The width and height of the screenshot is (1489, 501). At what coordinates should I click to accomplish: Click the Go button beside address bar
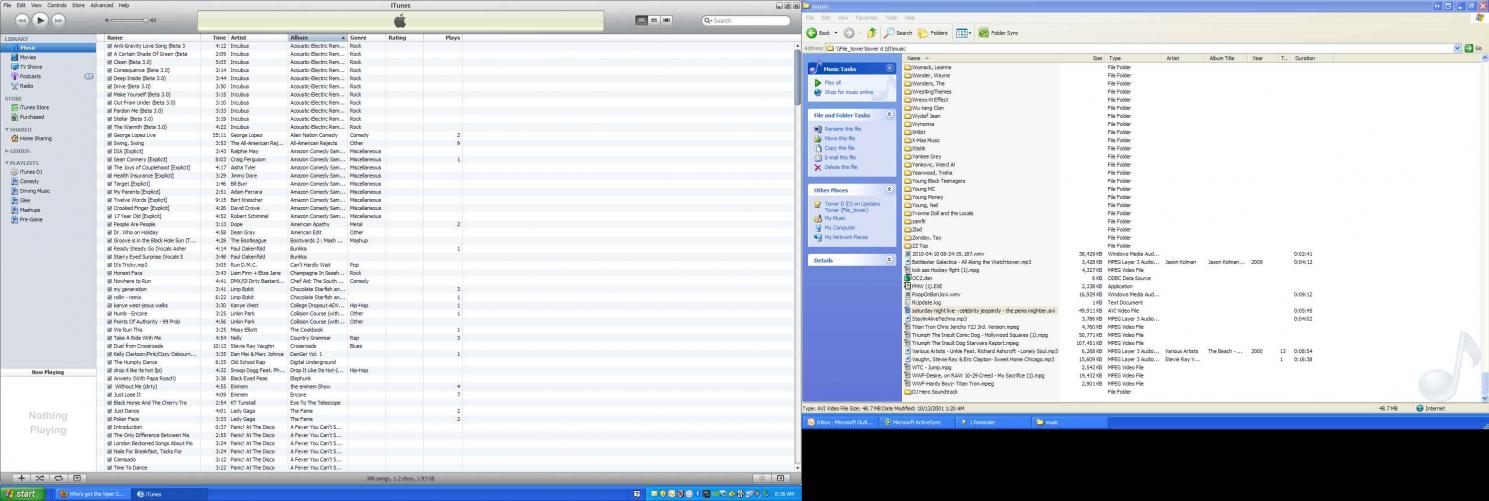(1474, 48)
